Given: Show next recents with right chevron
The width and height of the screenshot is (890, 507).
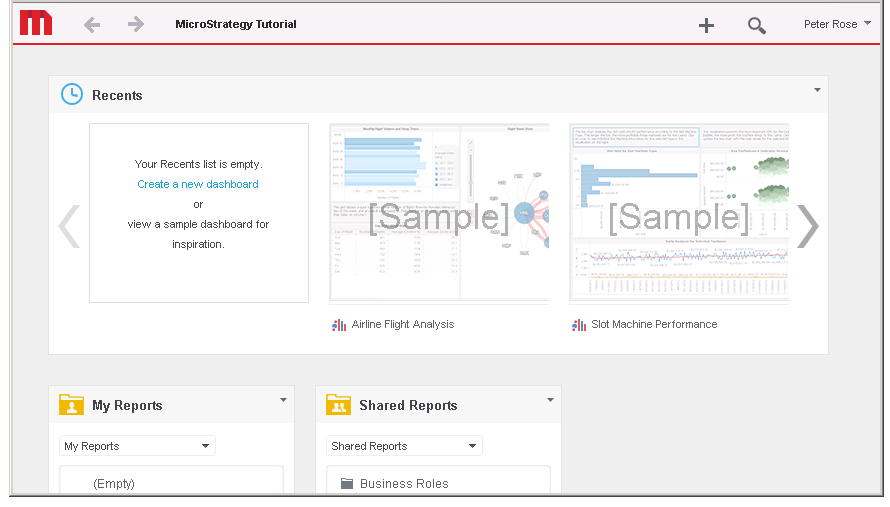Looking at the screenshot, I should click(x=807, y=227).
